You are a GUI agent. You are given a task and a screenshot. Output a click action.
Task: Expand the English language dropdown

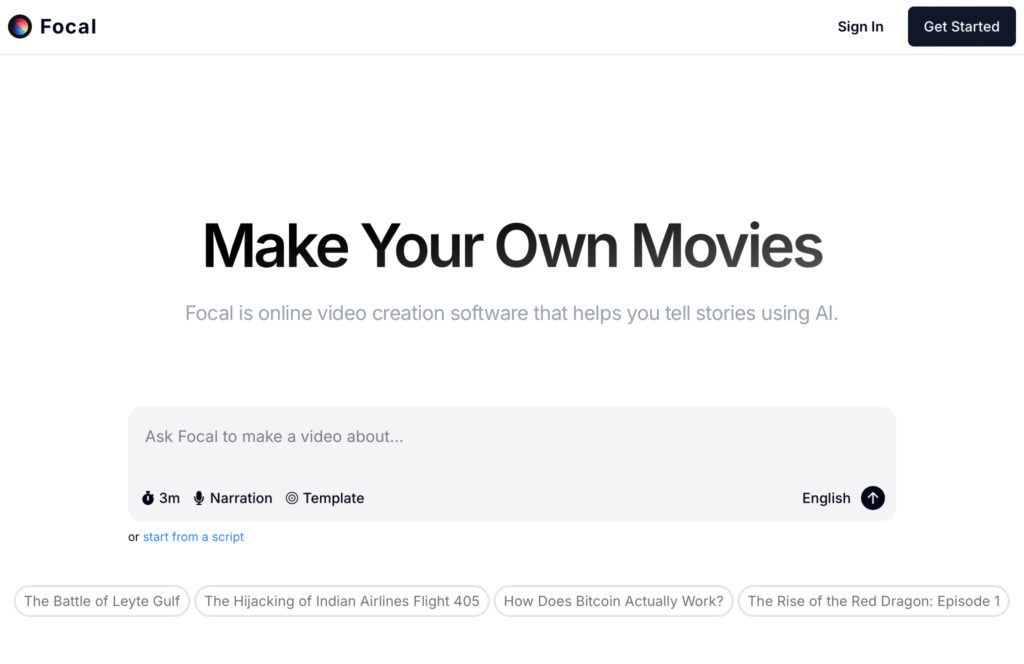826,498
